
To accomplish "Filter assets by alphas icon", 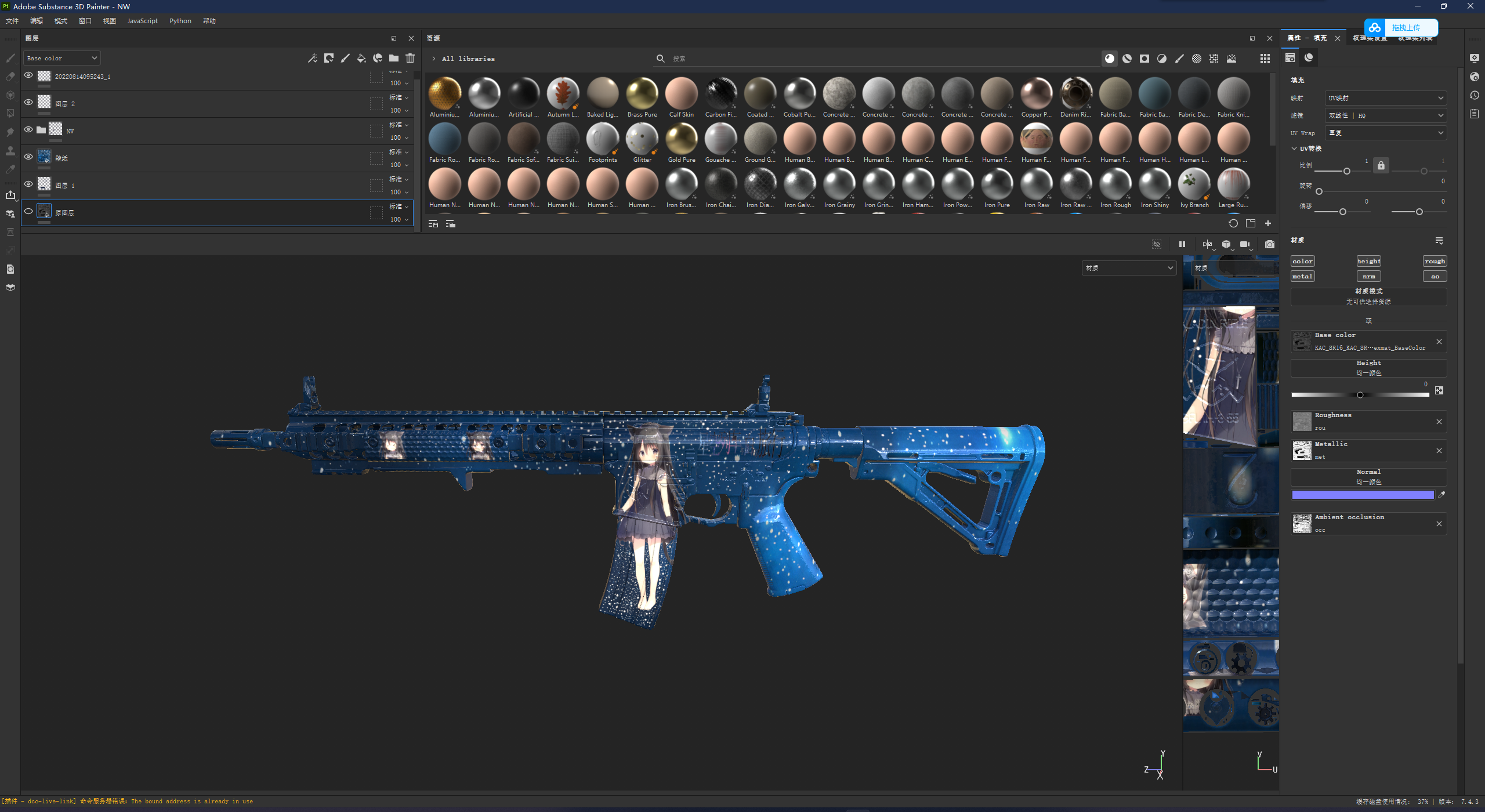I will pos(1196,59).
